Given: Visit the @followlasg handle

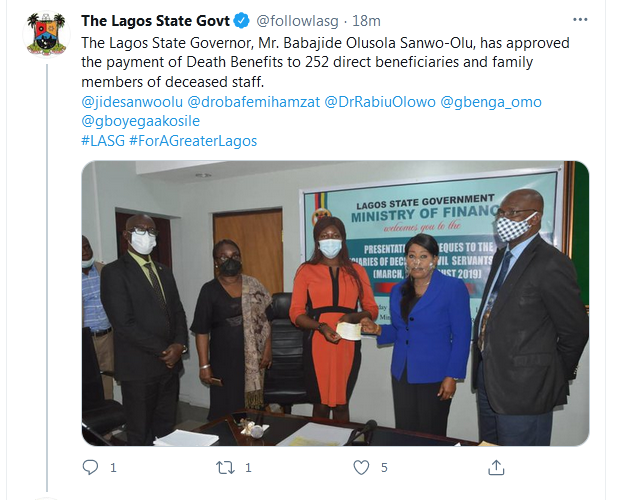Looking at the screenshot, I should click(297, 21).
